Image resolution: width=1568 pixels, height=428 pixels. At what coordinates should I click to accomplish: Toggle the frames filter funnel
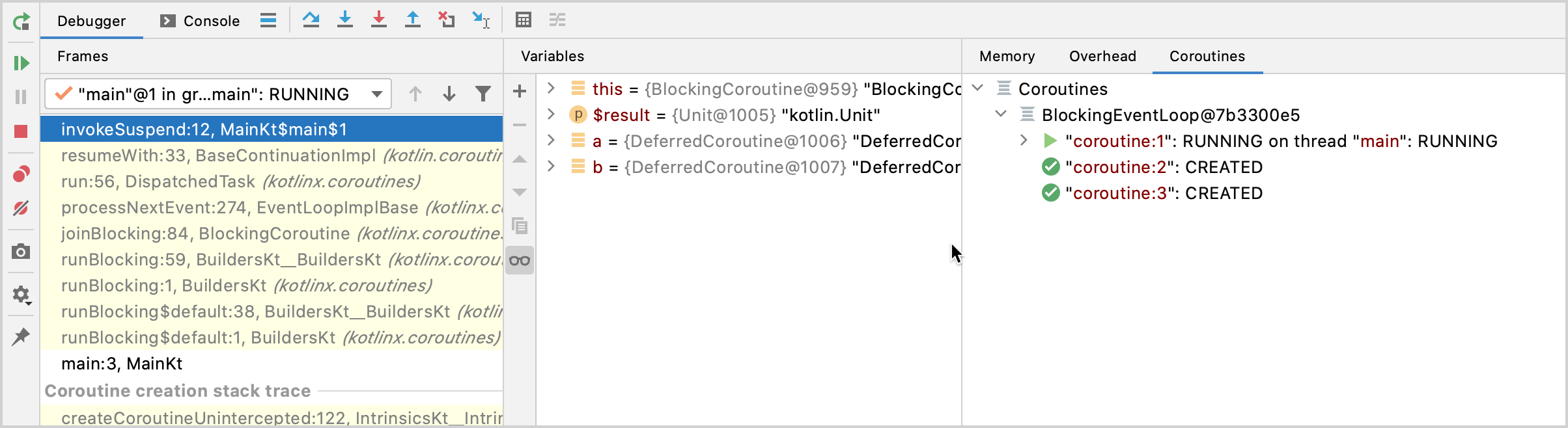pos(483,94)
